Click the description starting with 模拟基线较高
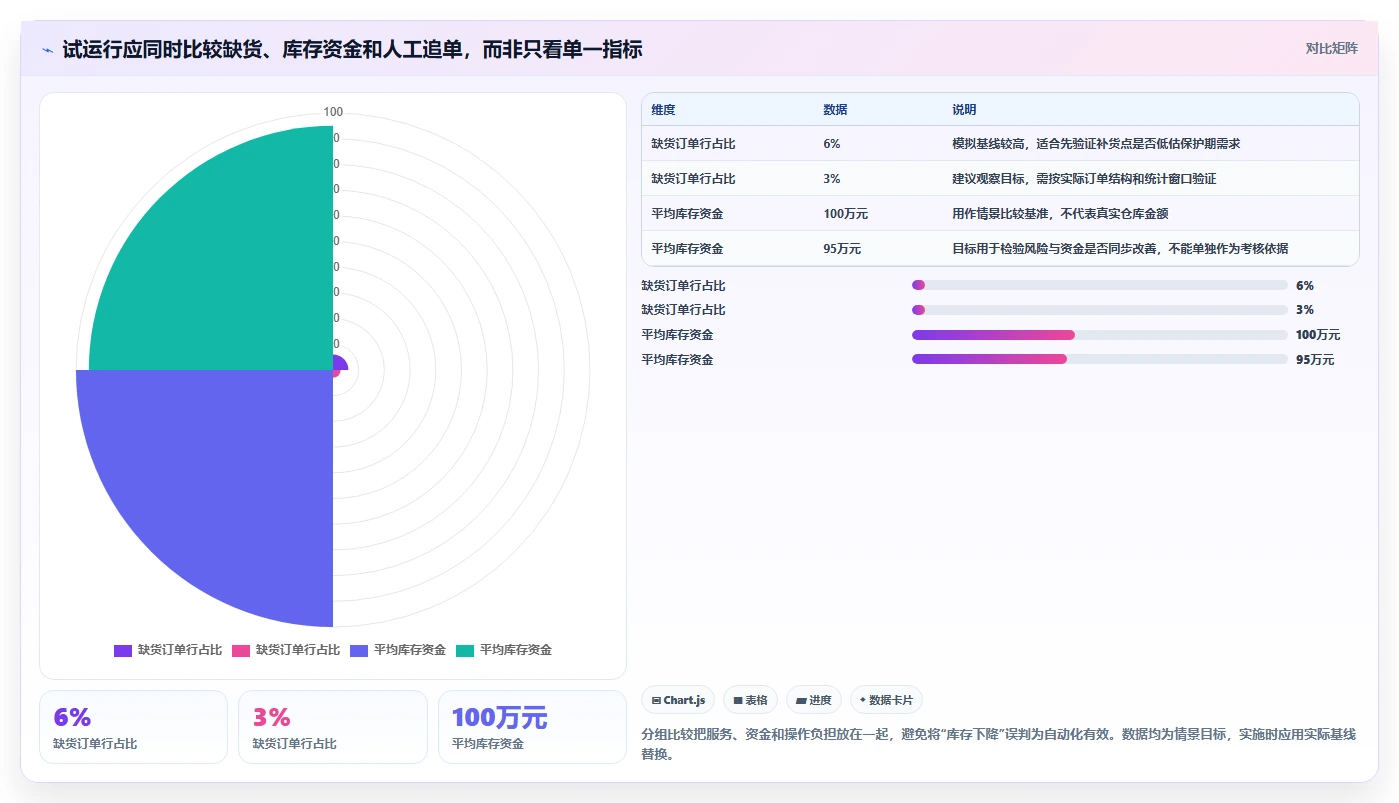Screen dimensions: 1399x803 tap(1096, 144)
